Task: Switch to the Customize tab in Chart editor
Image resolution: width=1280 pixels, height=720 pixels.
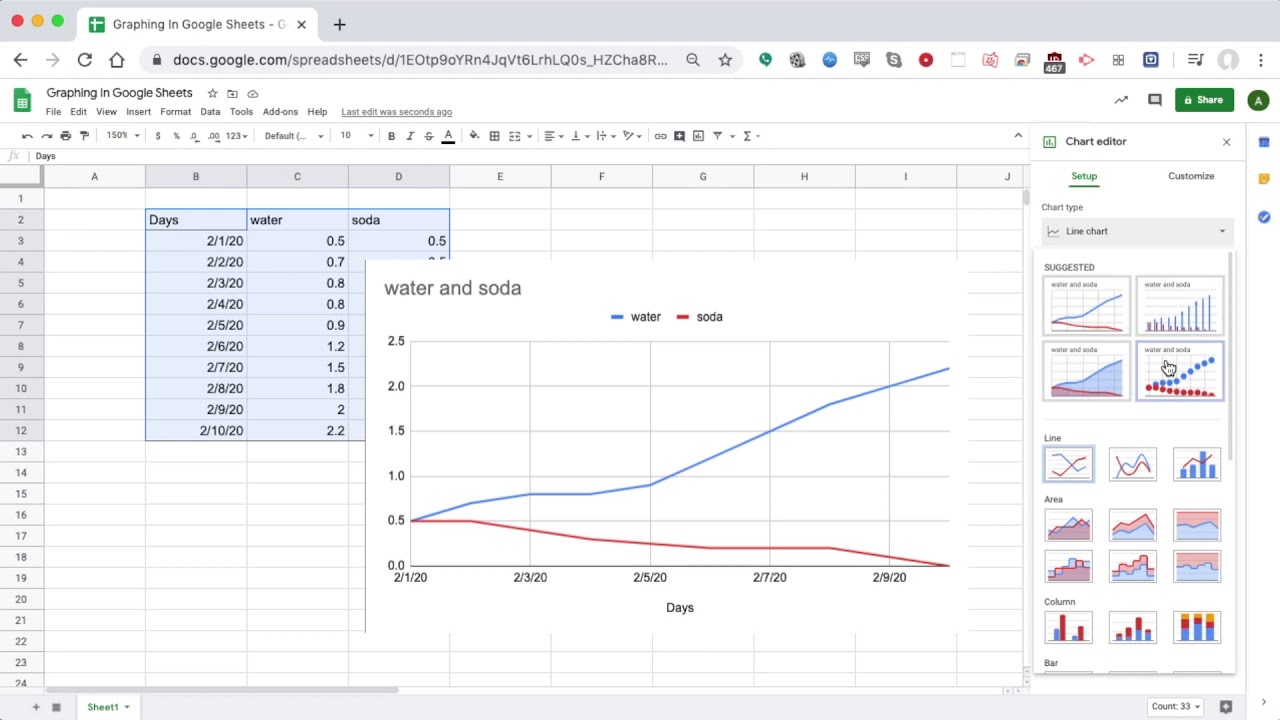Action: point(1191,176)
